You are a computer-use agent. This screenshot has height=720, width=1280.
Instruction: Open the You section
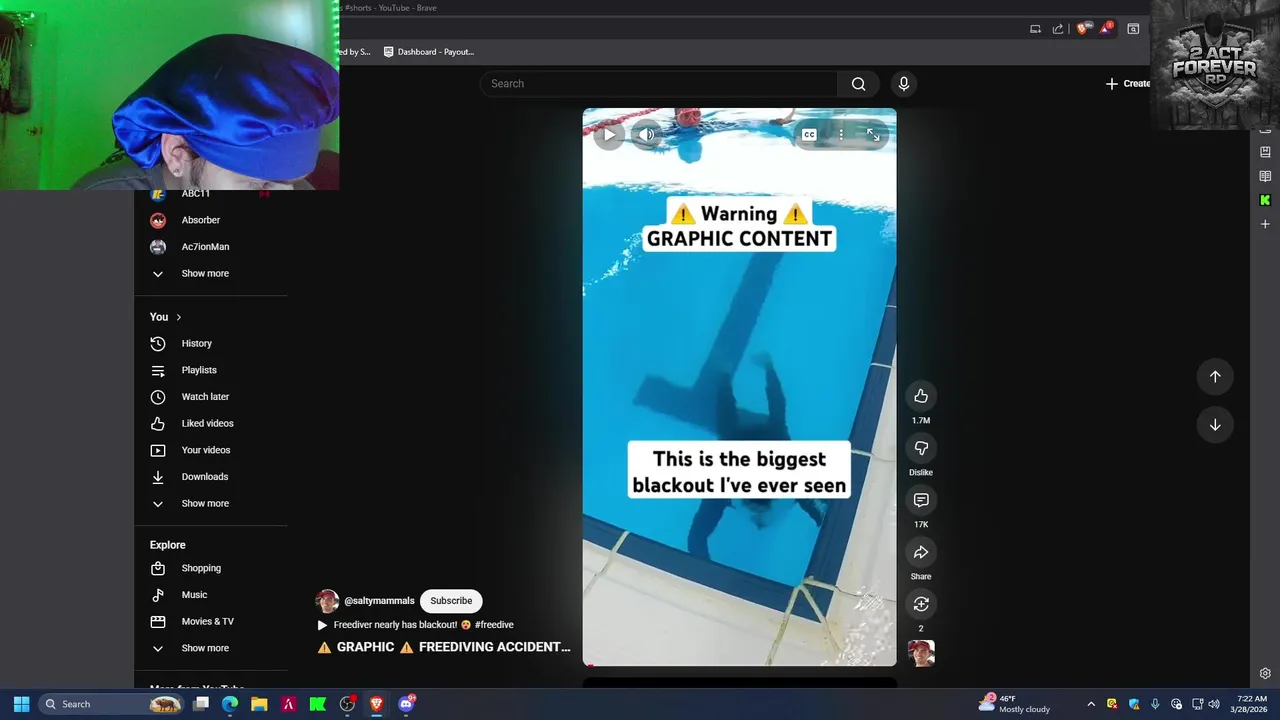point(166,317)
